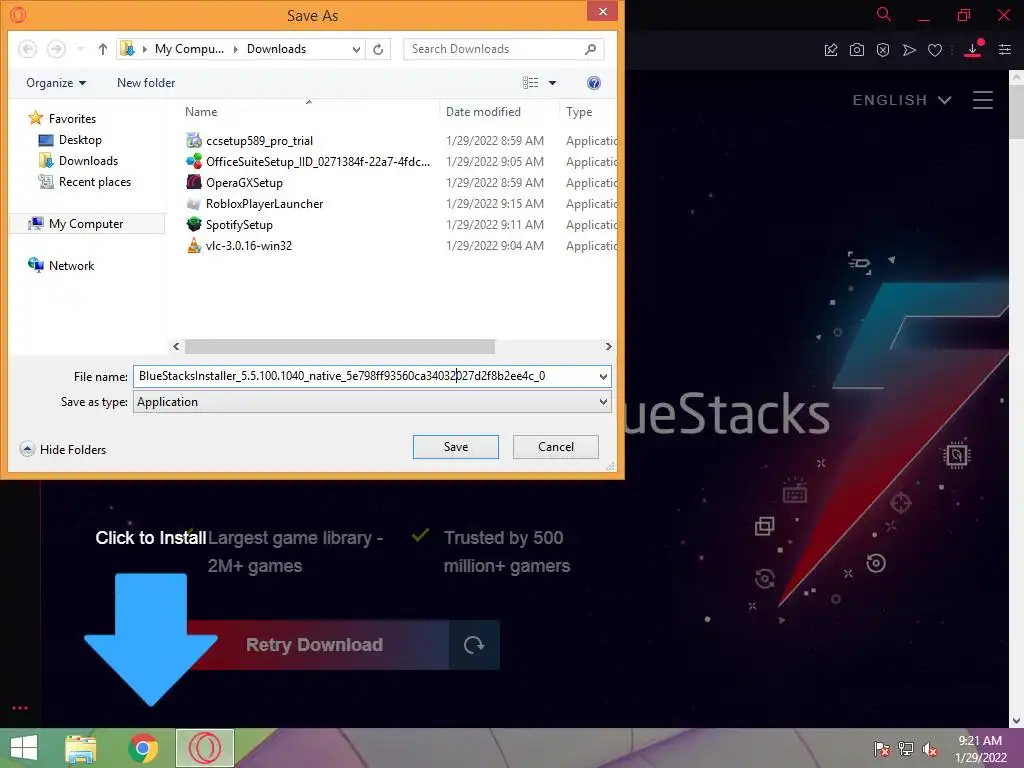Click the Search Downloads box
This screenshot has height=768, width=1024.
coord(493,49)
